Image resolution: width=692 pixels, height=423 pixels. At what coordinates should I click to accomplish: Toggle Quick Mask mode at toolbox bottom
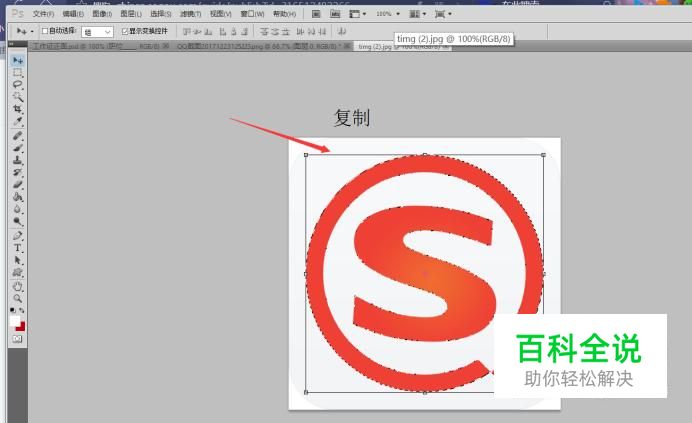(x=17, y=339)
